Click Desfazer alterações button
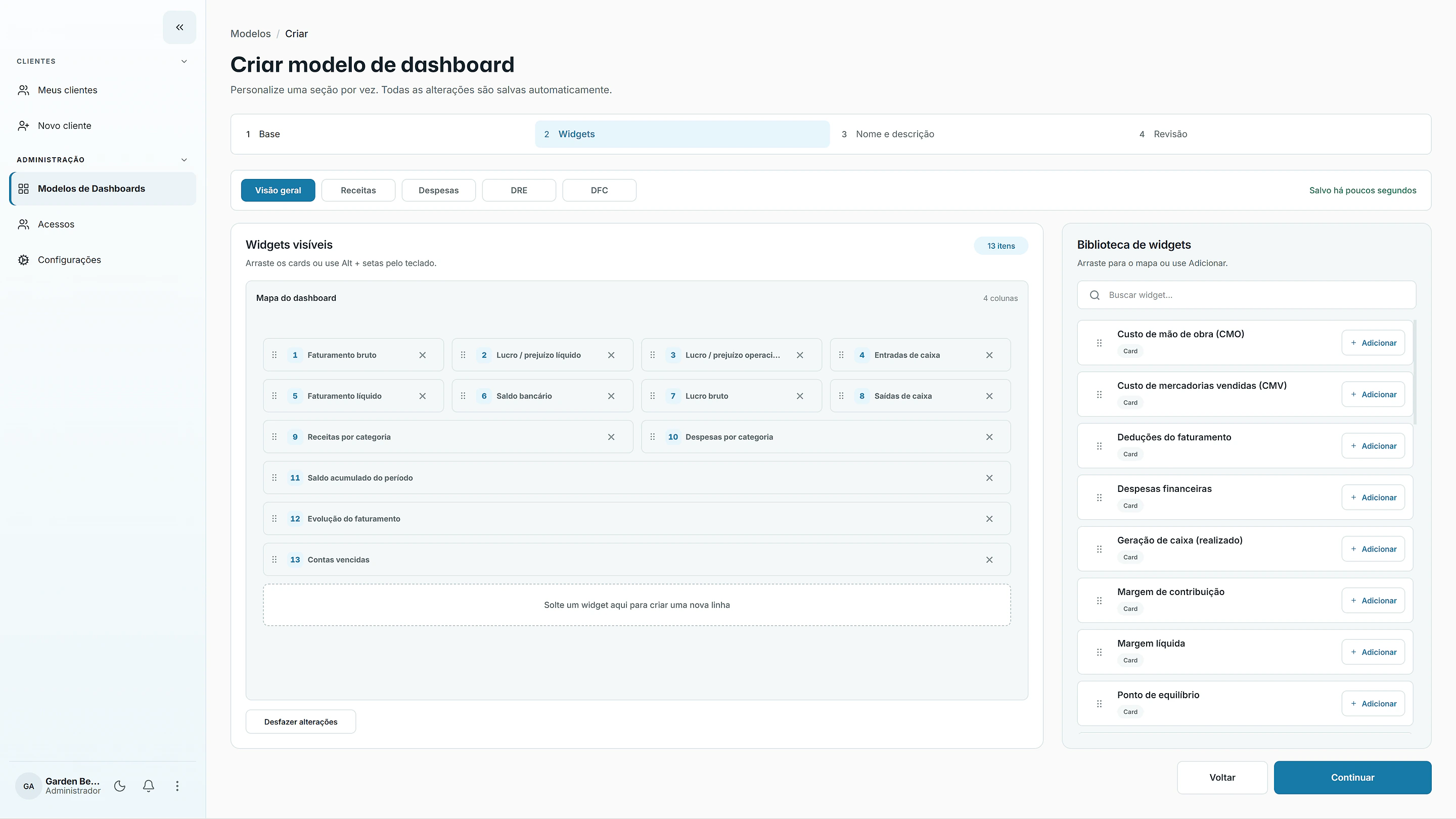1456x819 pixels. (x=301, y=722)
